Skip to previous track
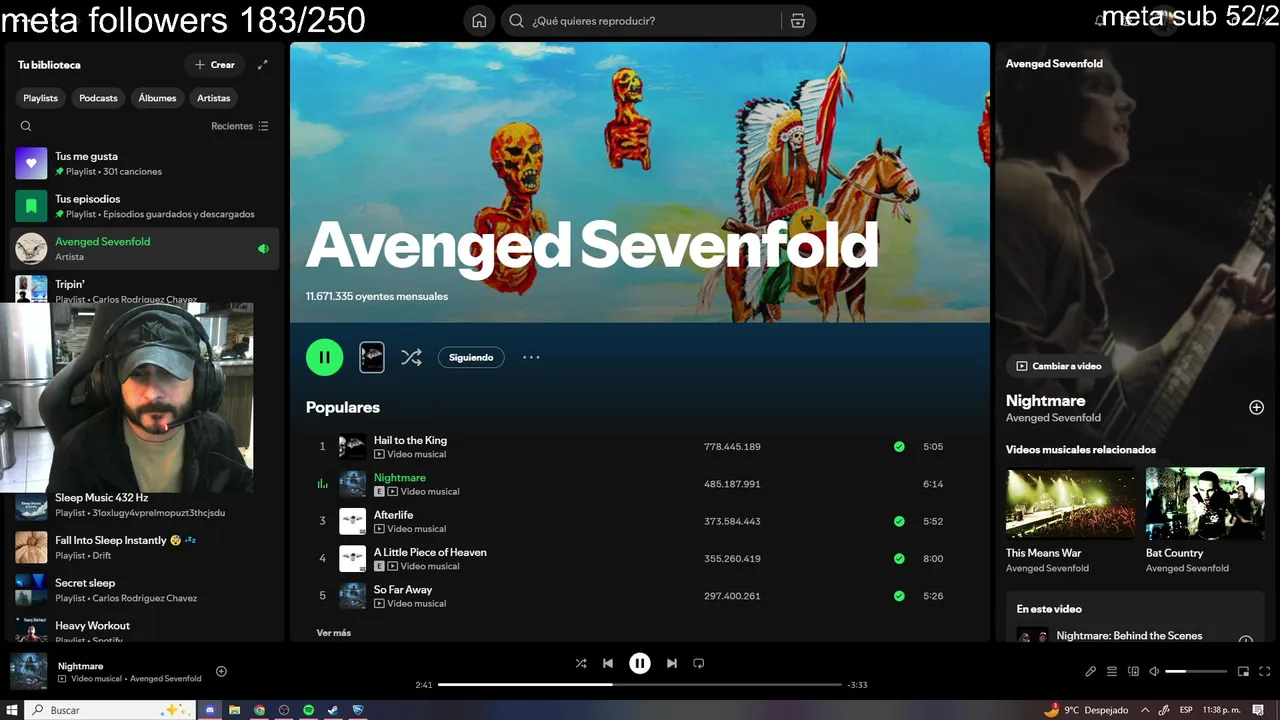Screen dimensions: 1280x720 point(608,663)
